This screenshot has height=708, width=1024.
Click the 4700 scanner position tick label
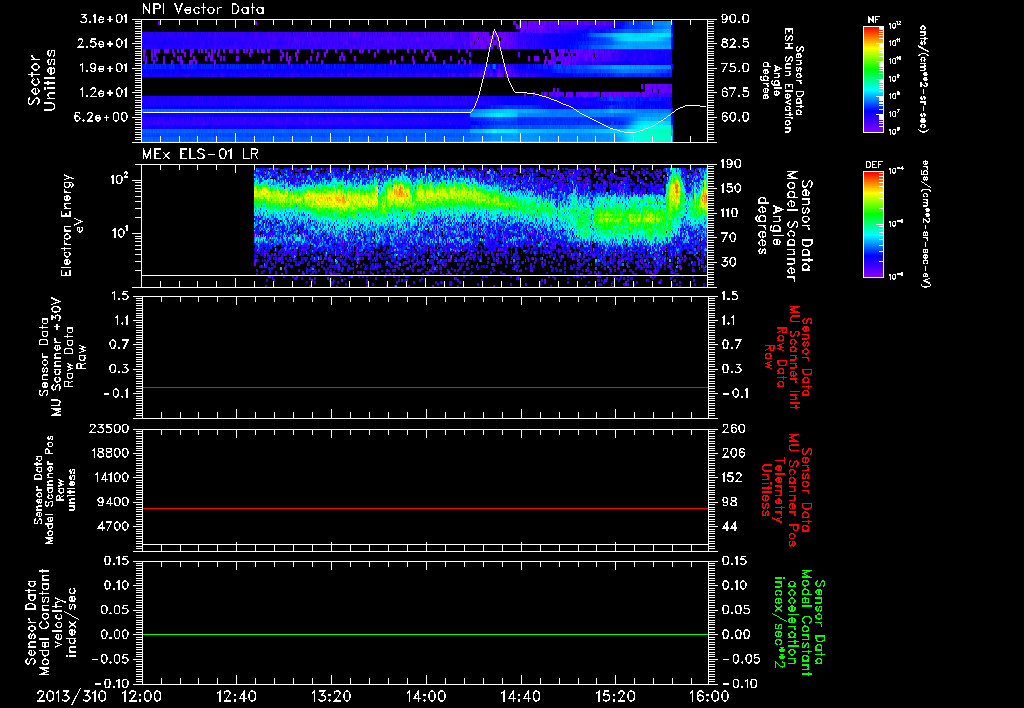(x=112, y=526)
